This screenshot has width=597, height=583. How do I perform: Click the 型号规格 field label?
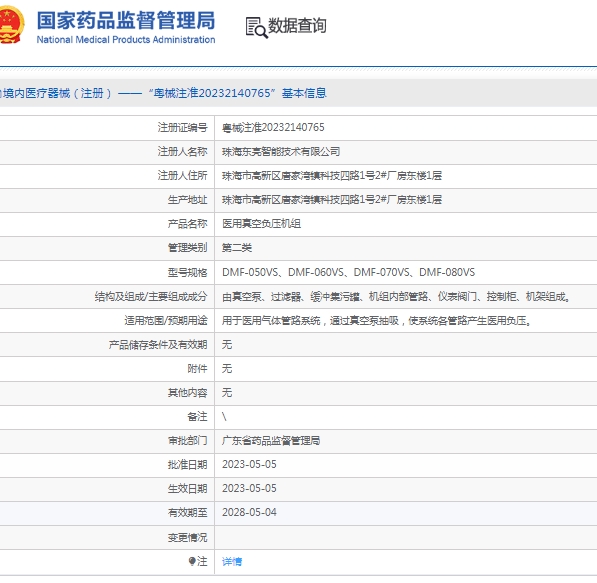[x=187, y=272]
